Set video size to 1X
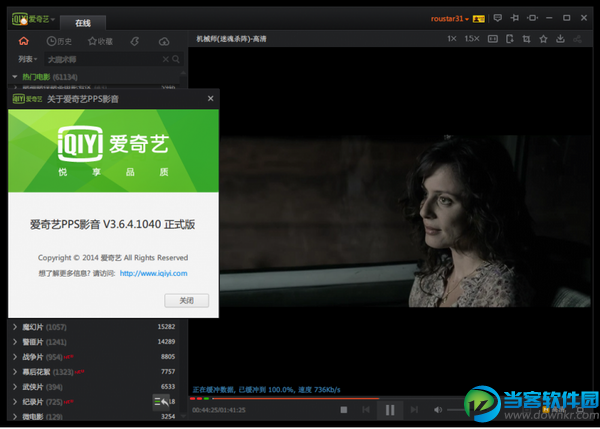 pos(452,39)
